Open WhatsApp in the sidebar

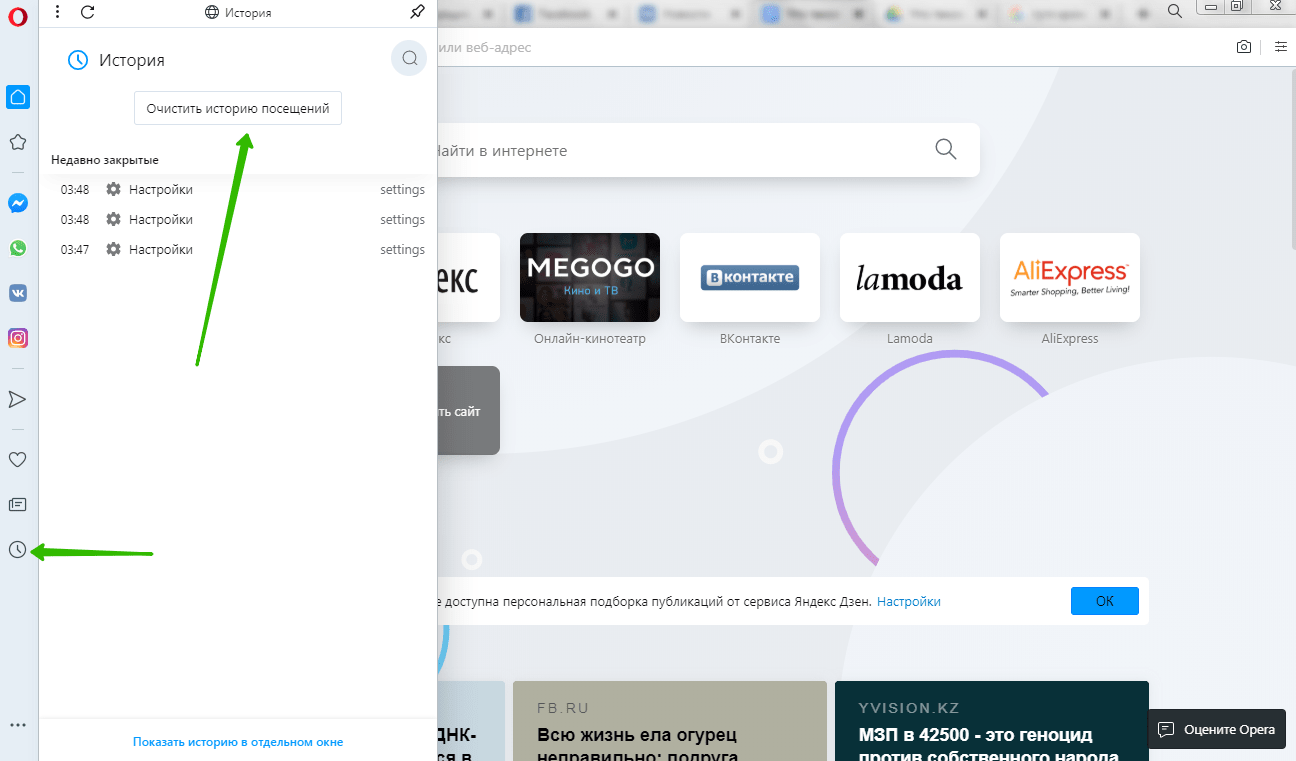[x=18, y=248]
